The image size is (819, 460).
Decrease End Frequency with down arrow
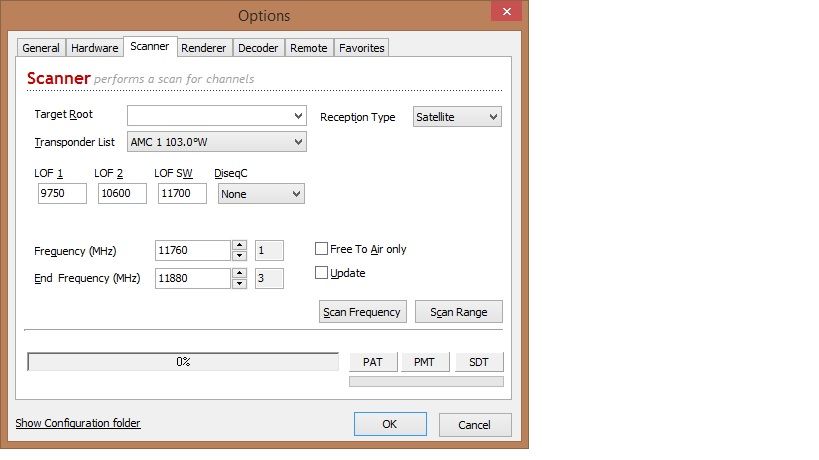(239, 284)
